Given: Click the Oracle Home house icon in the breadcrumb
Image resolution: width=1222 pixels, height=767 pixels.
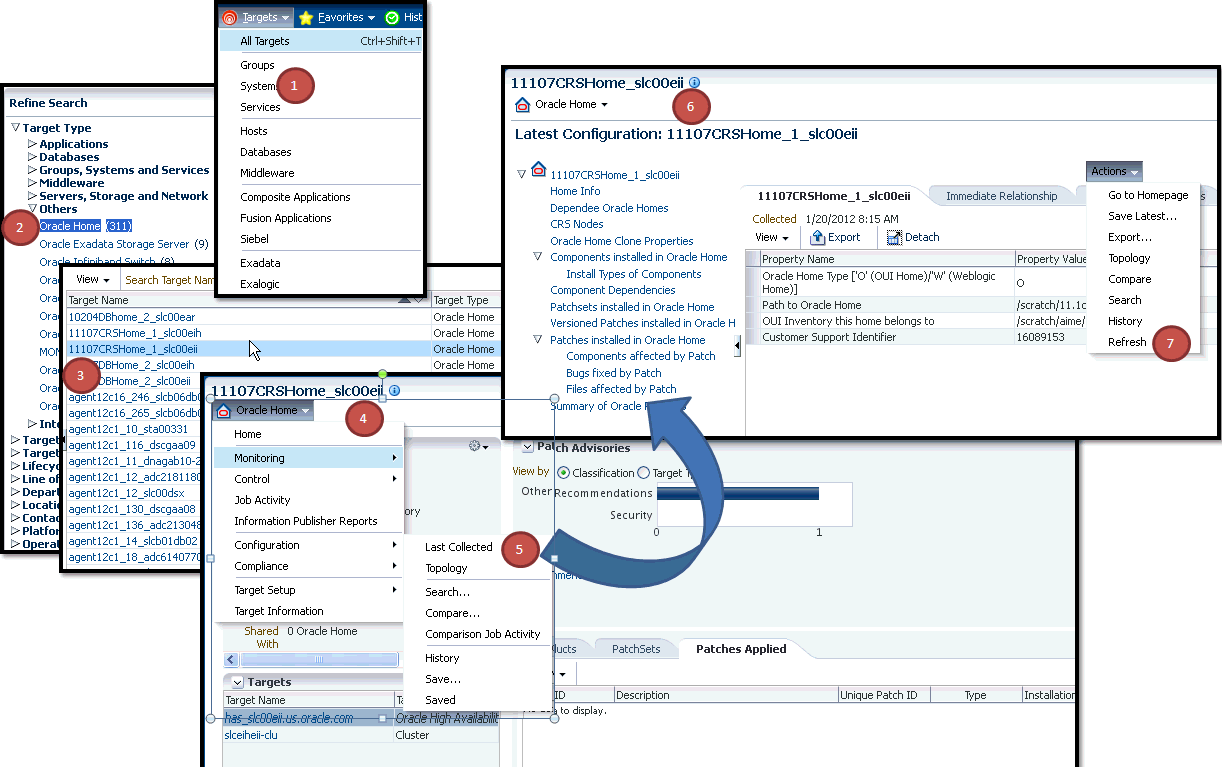Looking at the screenshot, I should pyautogui.click(x=522, y=104).
